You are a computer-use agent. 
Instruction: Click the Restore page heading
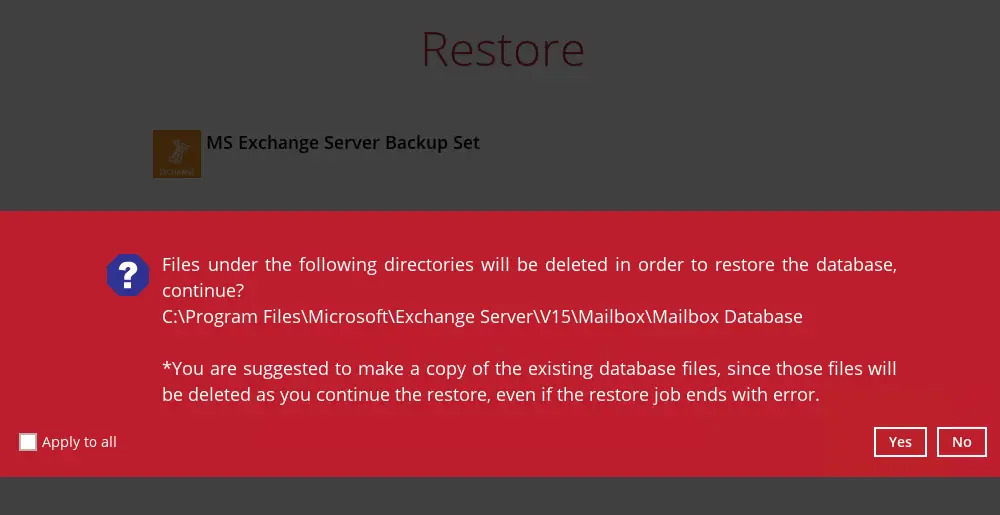click(502, 49)
